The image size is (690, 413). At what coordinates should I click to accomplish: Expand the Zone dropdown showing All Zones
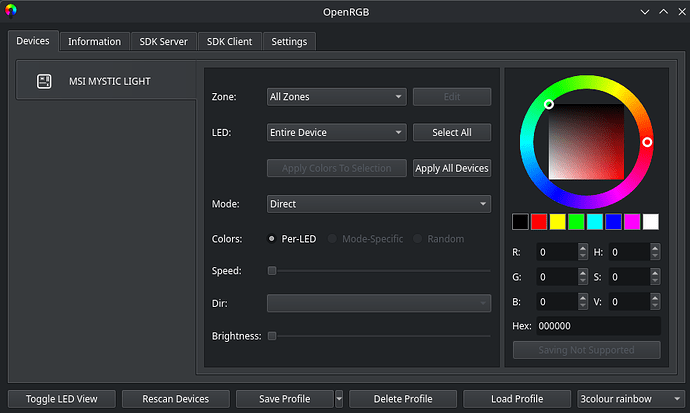click(x=337, y=97)
